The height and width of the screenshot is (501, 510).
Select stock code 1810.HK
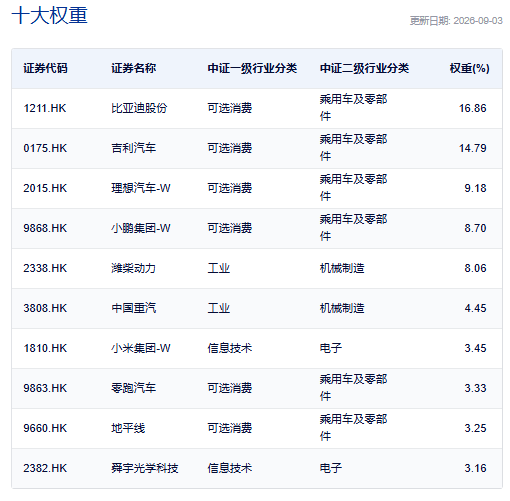point(45,348)
